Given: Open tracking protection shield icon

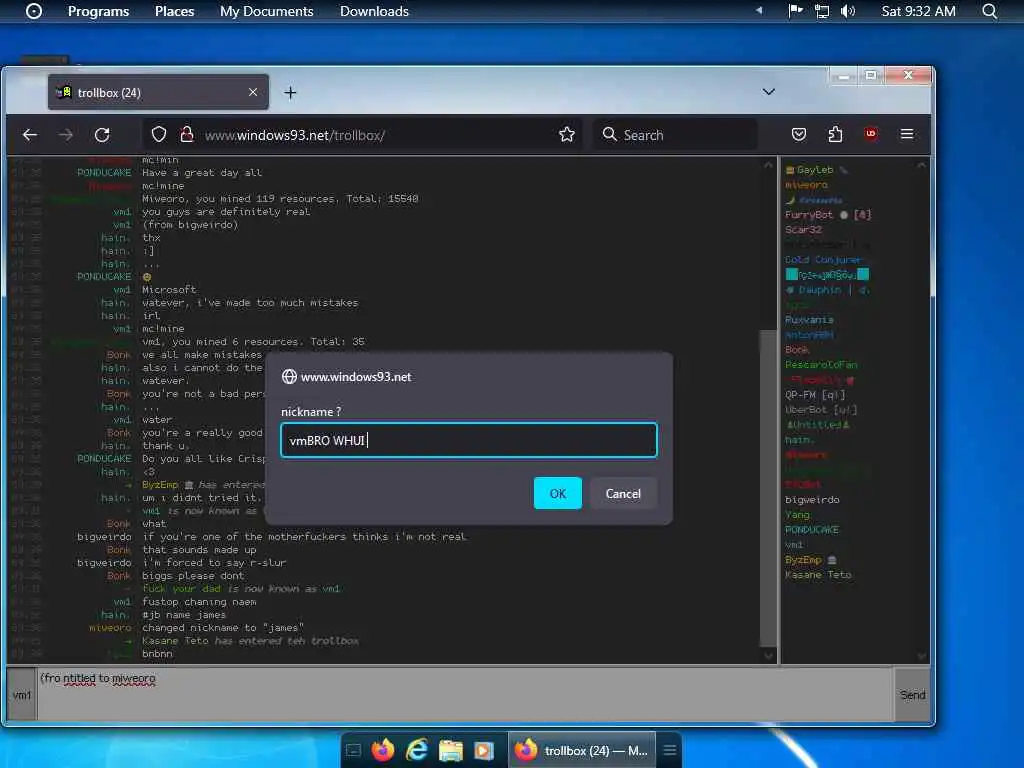Looking at the screenshot, I should pos(159,135).
